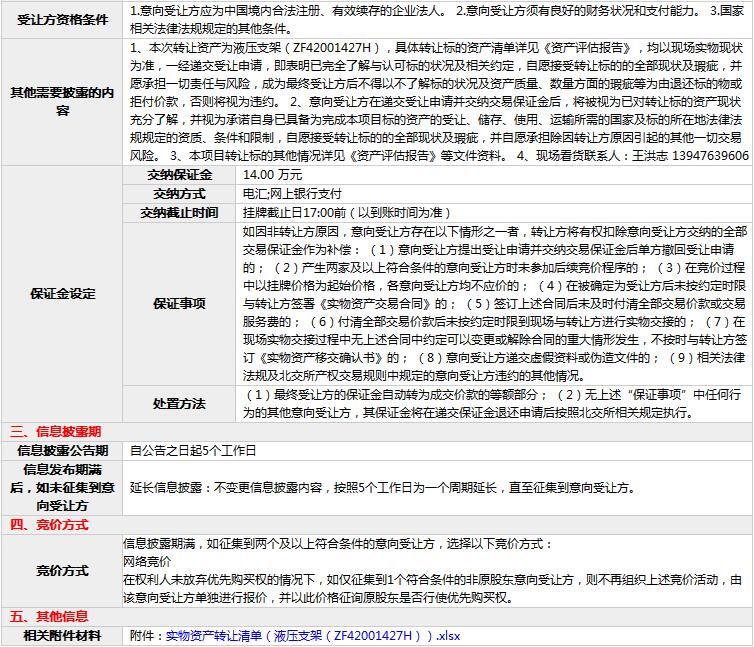Click the 其他需要披露的内容 label cell
754x647 pixels.
[64, 101]
